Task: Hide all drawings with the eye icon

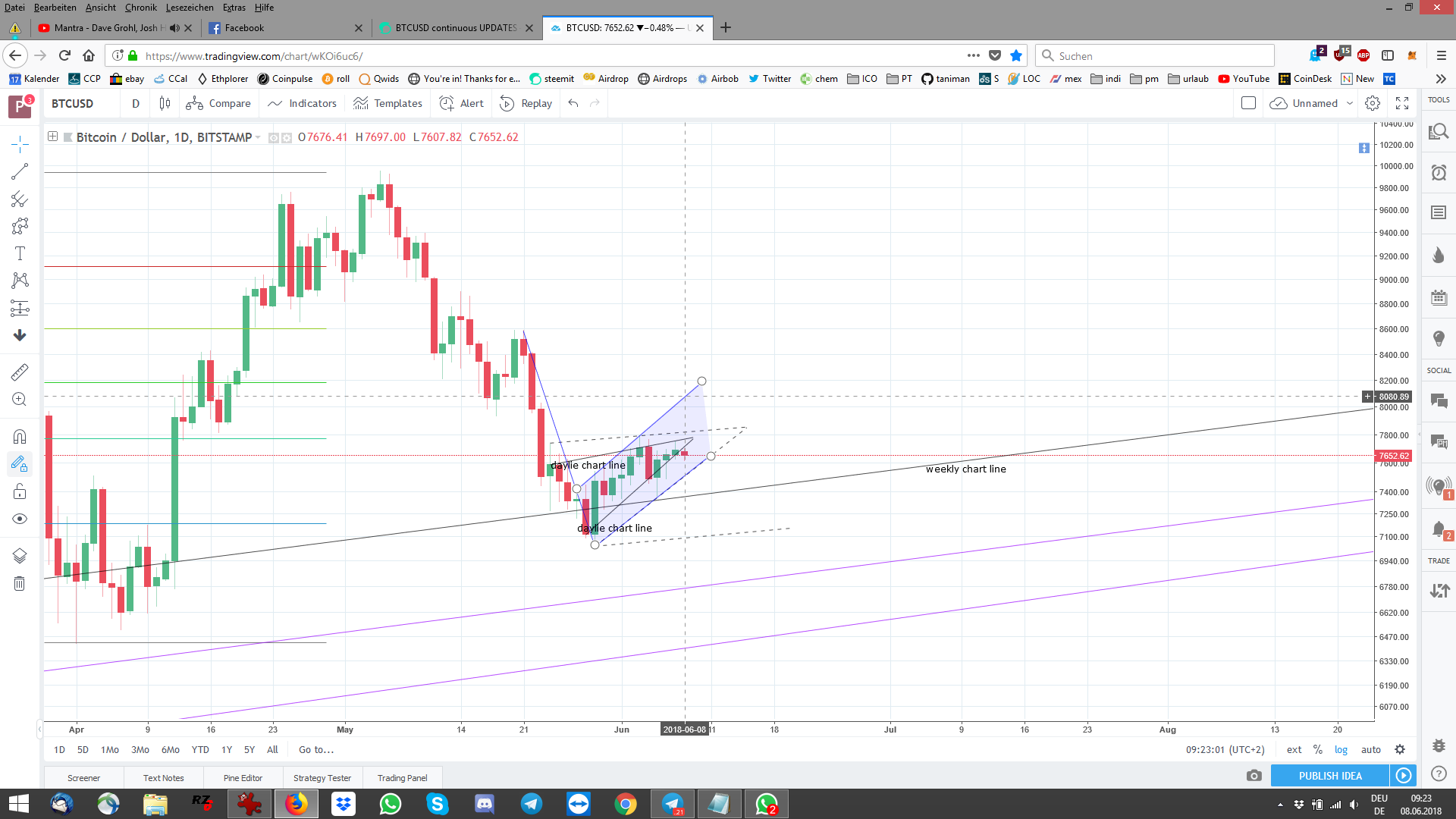Action: click(x=20, y=519)
